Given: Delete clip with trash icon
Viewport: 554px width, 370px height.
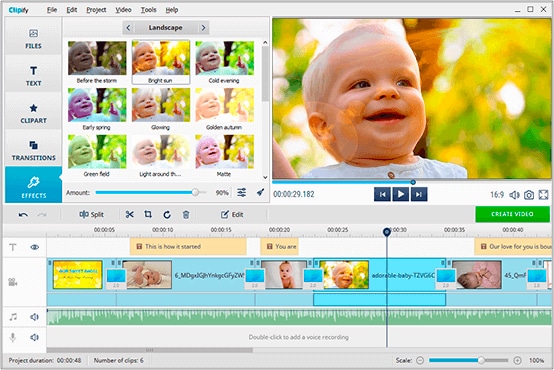Looking at the screenshot, I should [x=186, y=215].
